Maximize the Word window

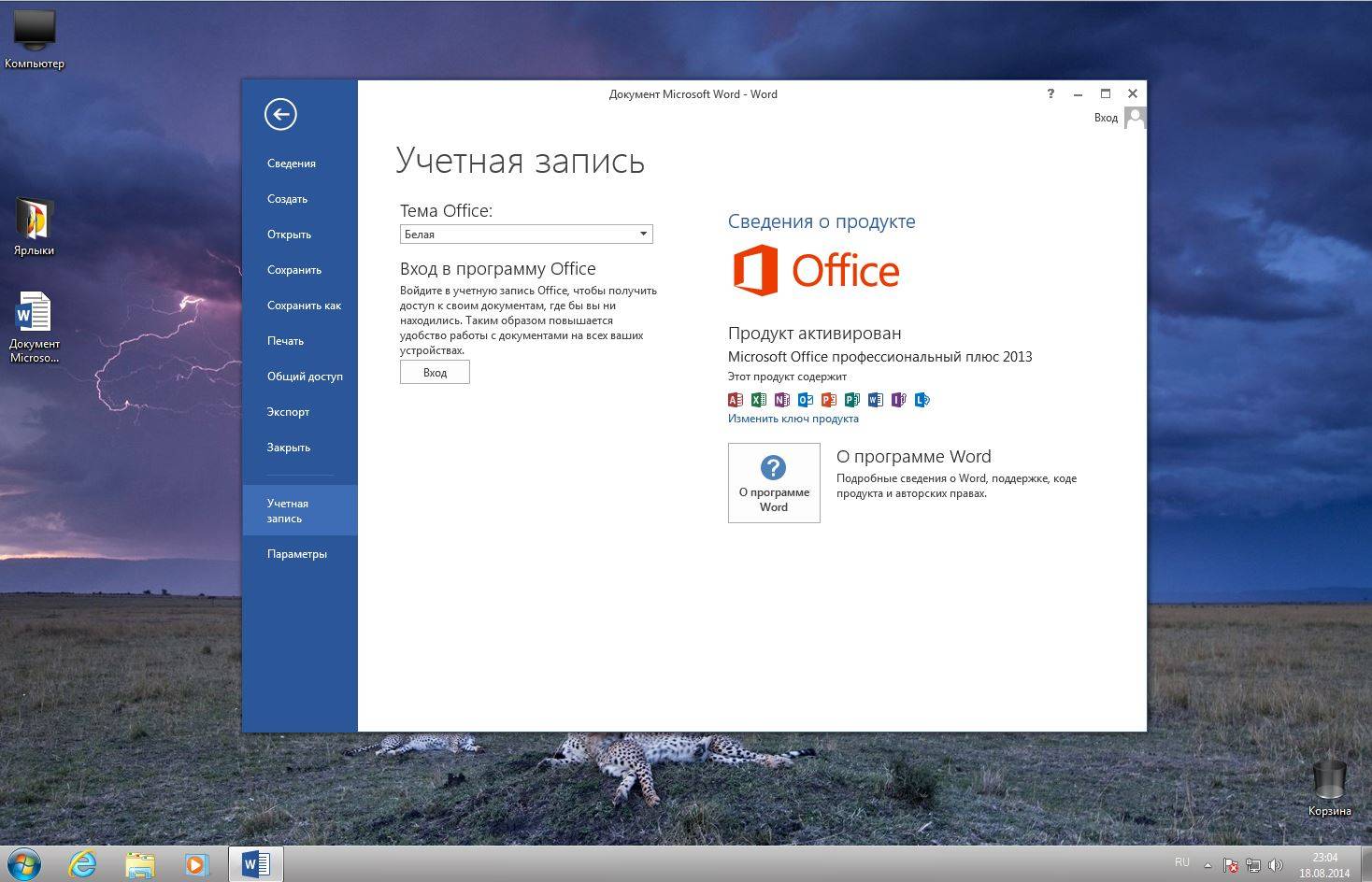coord(1105,93)
